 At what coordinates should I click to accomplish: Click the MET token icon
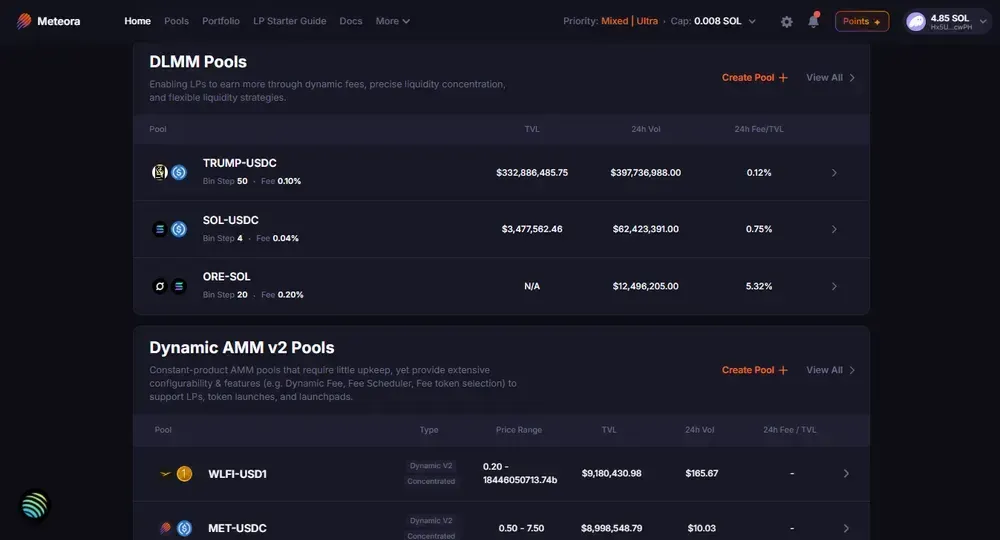[165, 528]
